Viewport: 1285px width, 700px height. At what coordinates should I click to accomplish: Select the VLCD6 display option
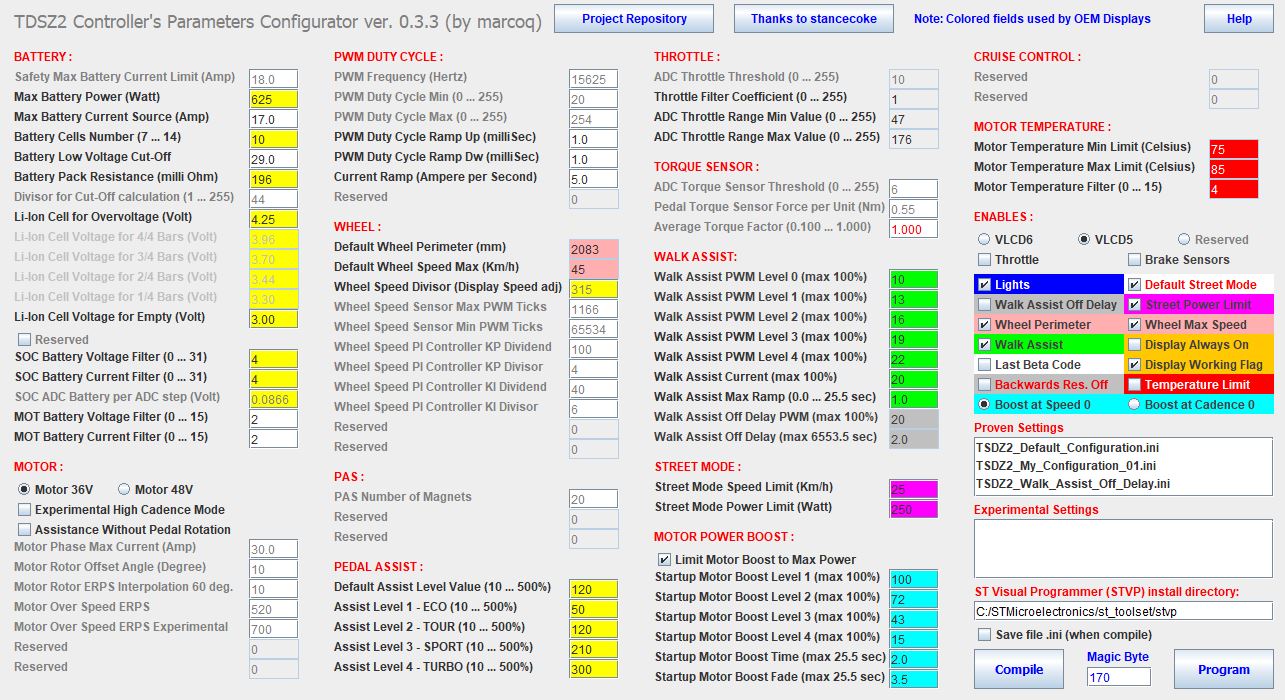click(x=984, y=240)
